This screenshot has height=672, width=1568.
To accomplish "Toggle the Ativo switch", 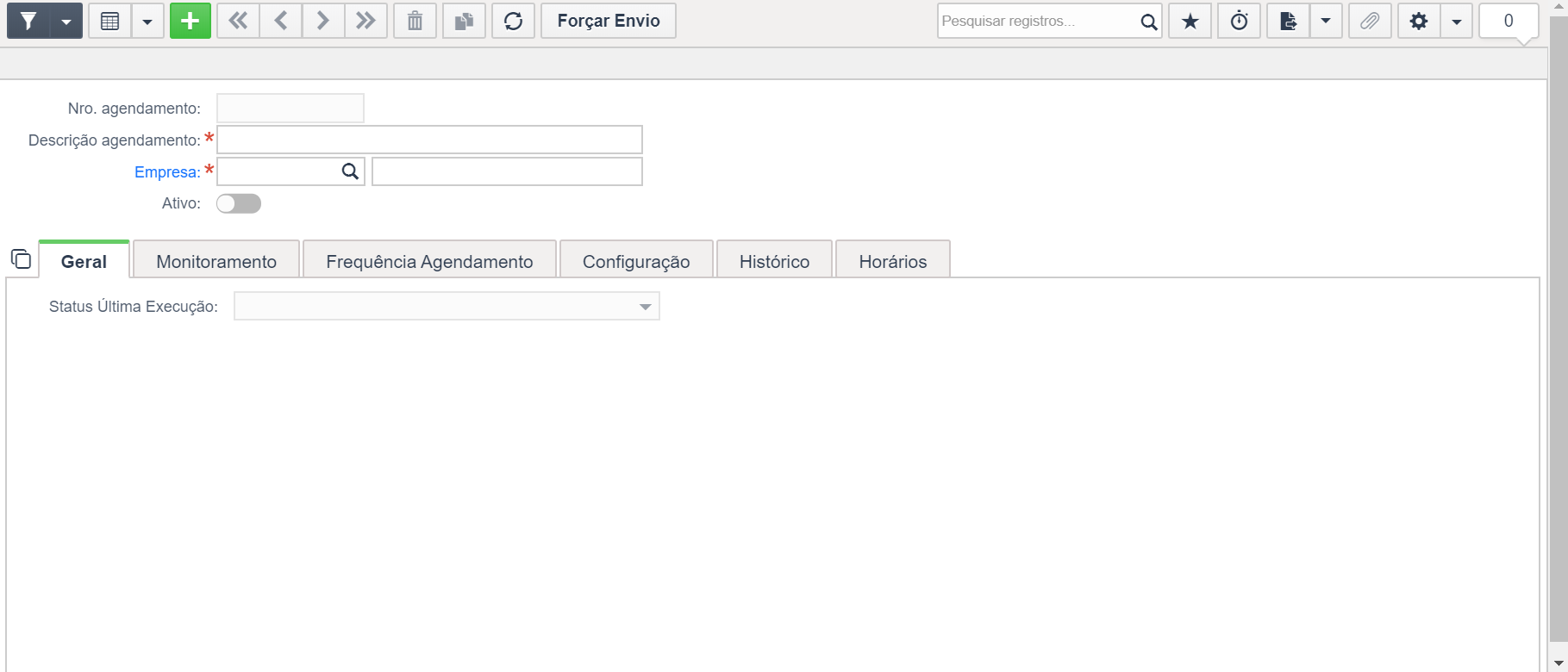I will (x=239, y=204).
